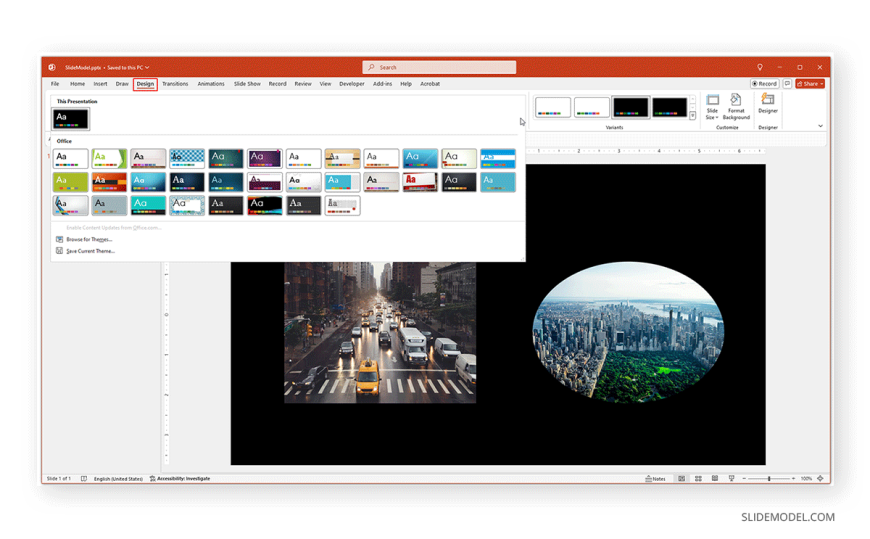Click the Record button near Share
The height and width of the screenshot is (539, 870).
tap(765, 84)
